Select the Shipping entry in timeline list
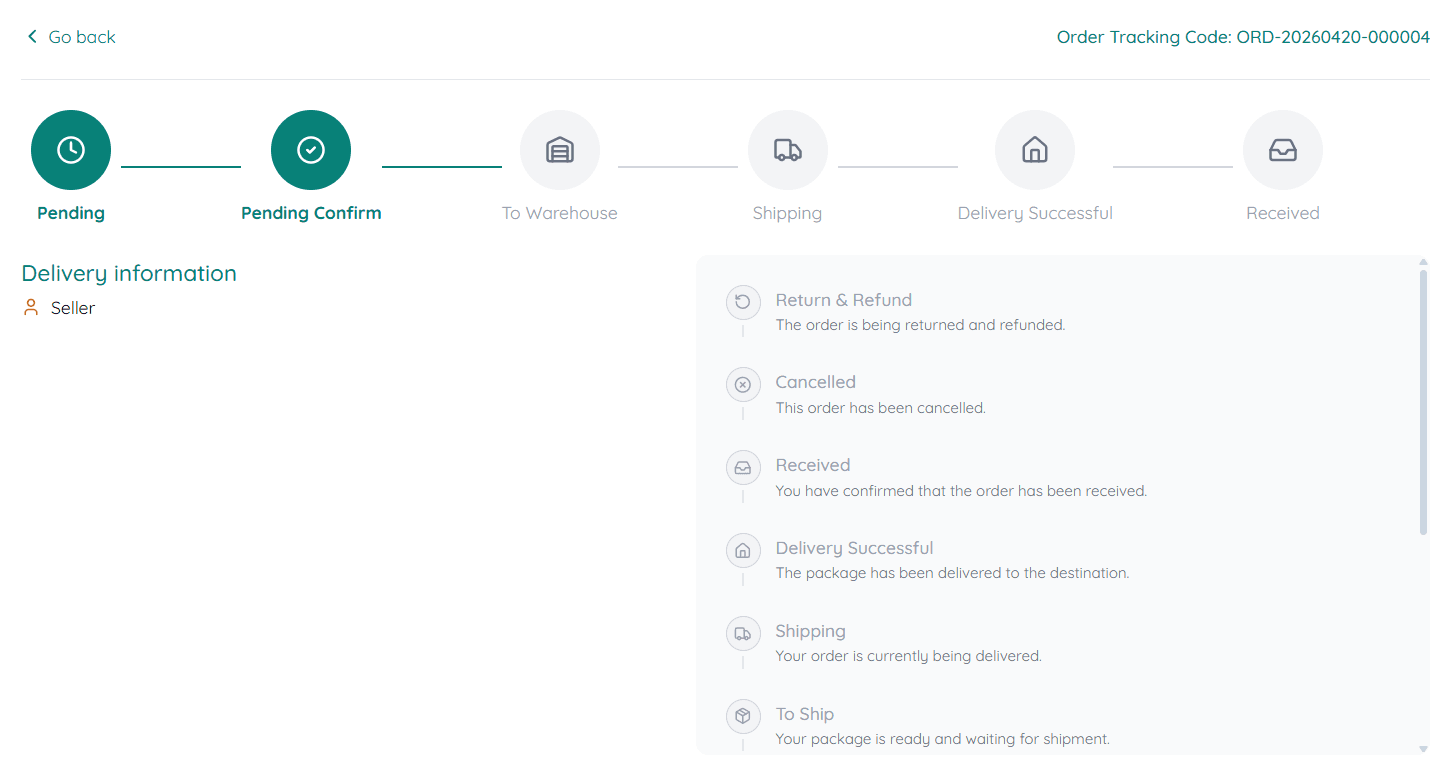Screen dimensions: 1449x782 point(810,631)
